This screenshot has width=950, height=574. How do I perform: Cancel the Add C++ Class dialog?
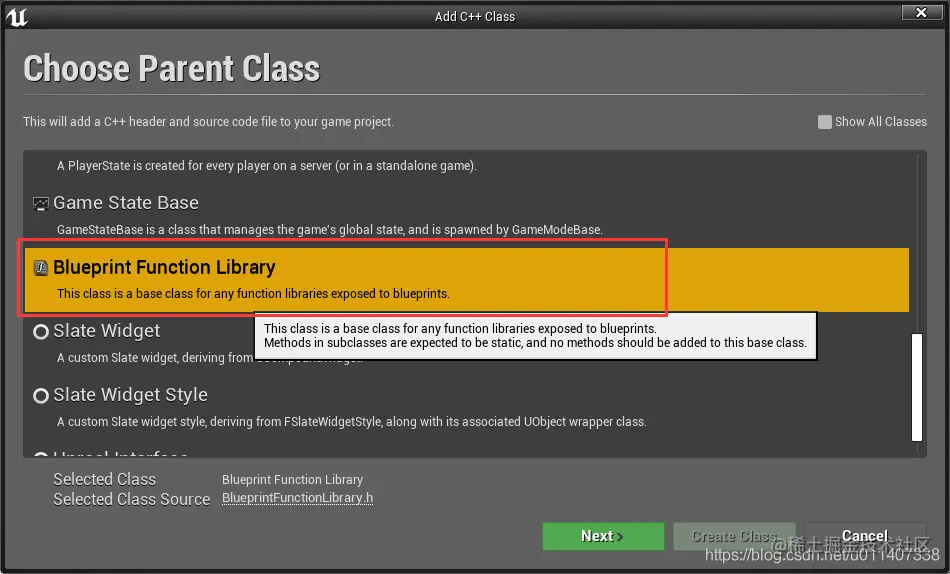pyautogui.click(x=865, y=536)
